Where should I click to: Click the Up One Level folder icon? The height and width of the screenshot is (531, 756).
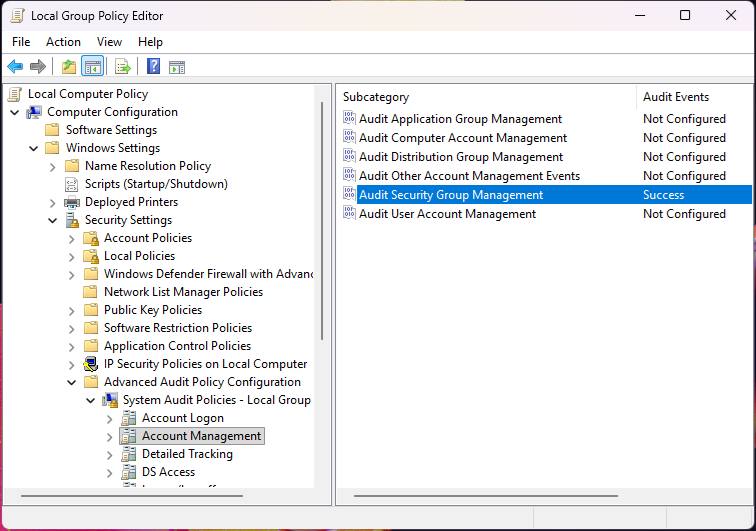coord(68,67)
